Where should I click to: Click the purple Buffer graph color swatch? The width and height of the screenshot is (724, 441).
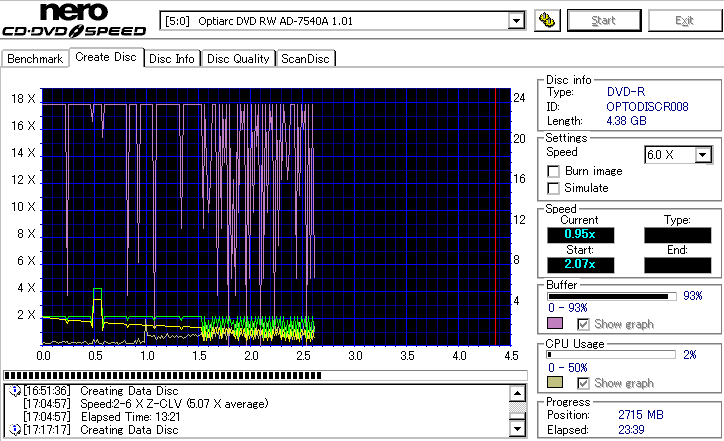[555, 323]
